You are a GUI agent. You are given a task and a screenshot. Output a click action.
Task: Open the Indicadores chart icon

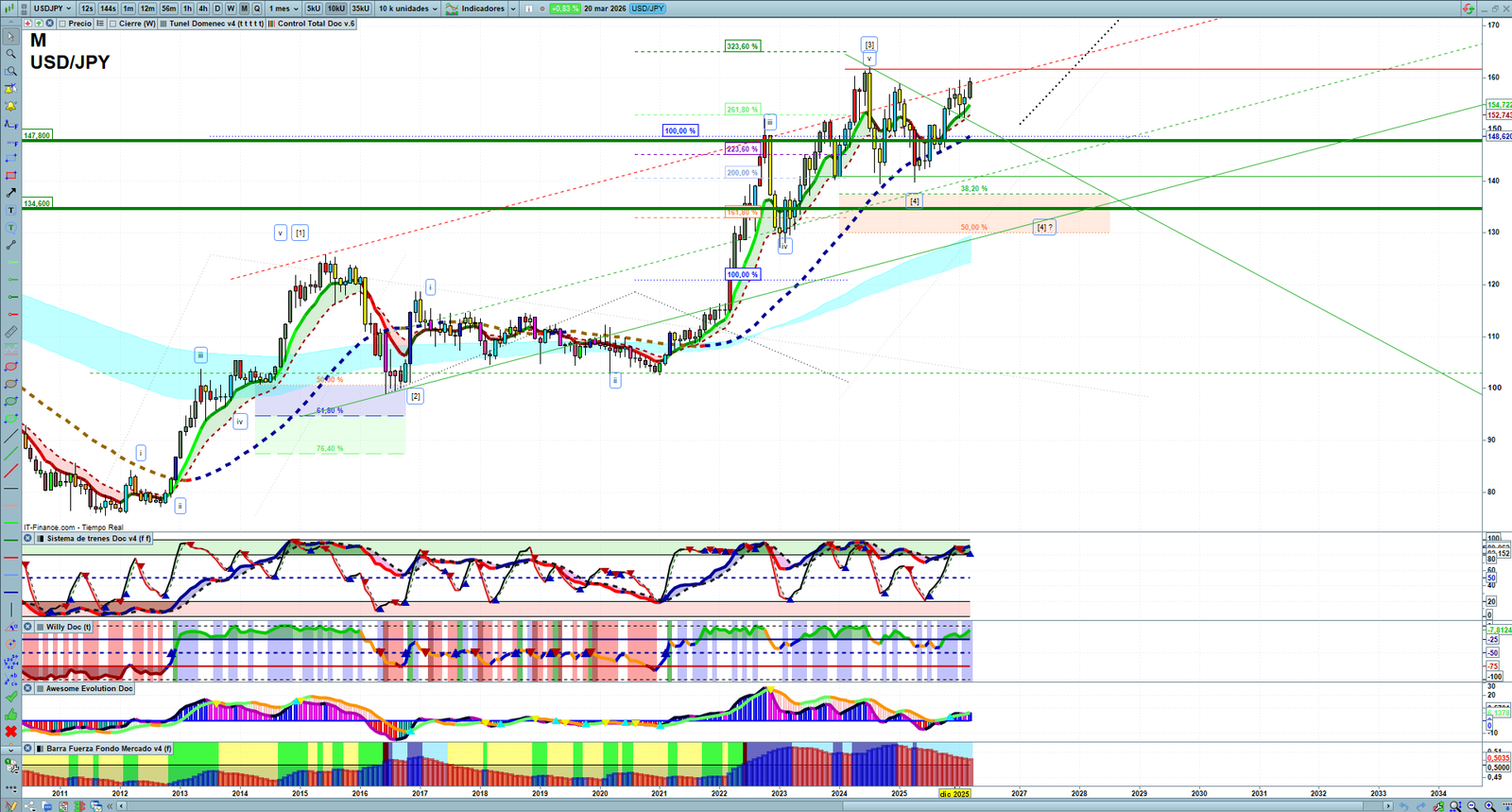coord(452,9)
